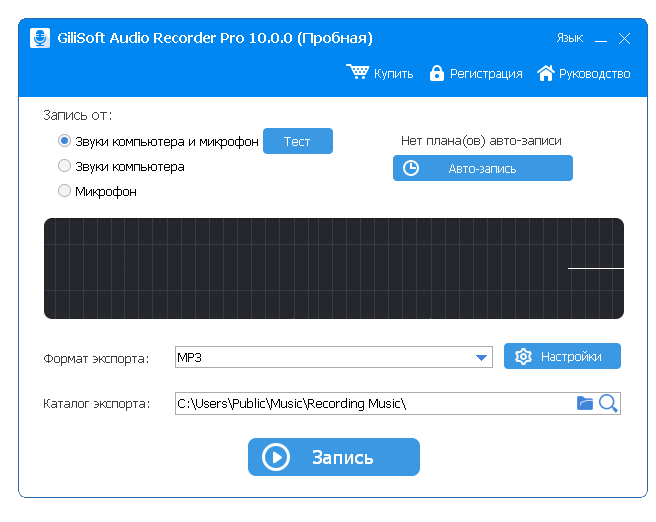This screenshot has width=656, height=522.
Task: Click the padlock Регистрация icon
Action: (x=436, y=73)
